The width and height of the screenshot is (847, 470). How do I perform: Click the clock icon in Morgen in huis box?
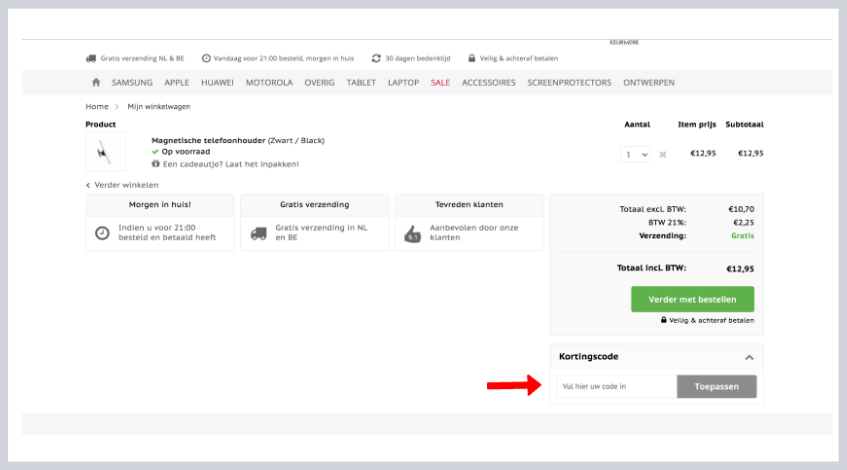[x=102, y=233]
